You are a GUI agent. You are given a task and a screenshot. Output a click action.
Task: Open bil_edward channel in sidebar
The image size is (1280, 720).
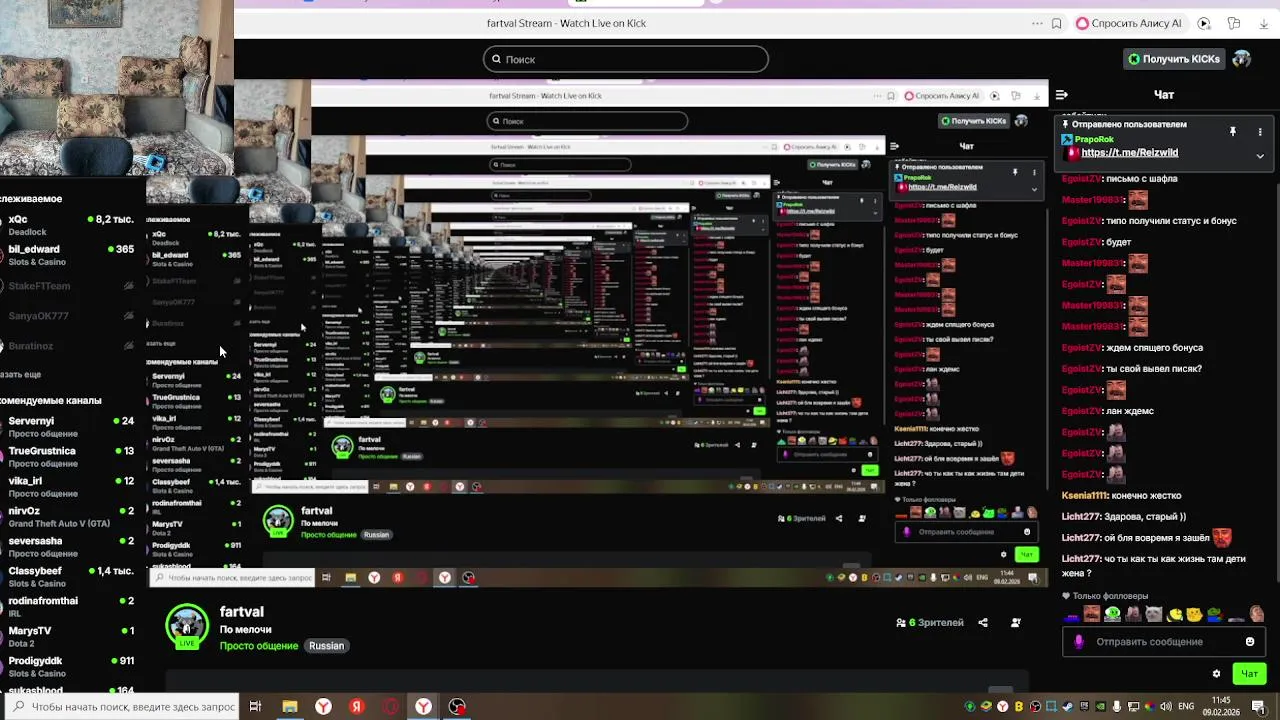tap(68, 255)
